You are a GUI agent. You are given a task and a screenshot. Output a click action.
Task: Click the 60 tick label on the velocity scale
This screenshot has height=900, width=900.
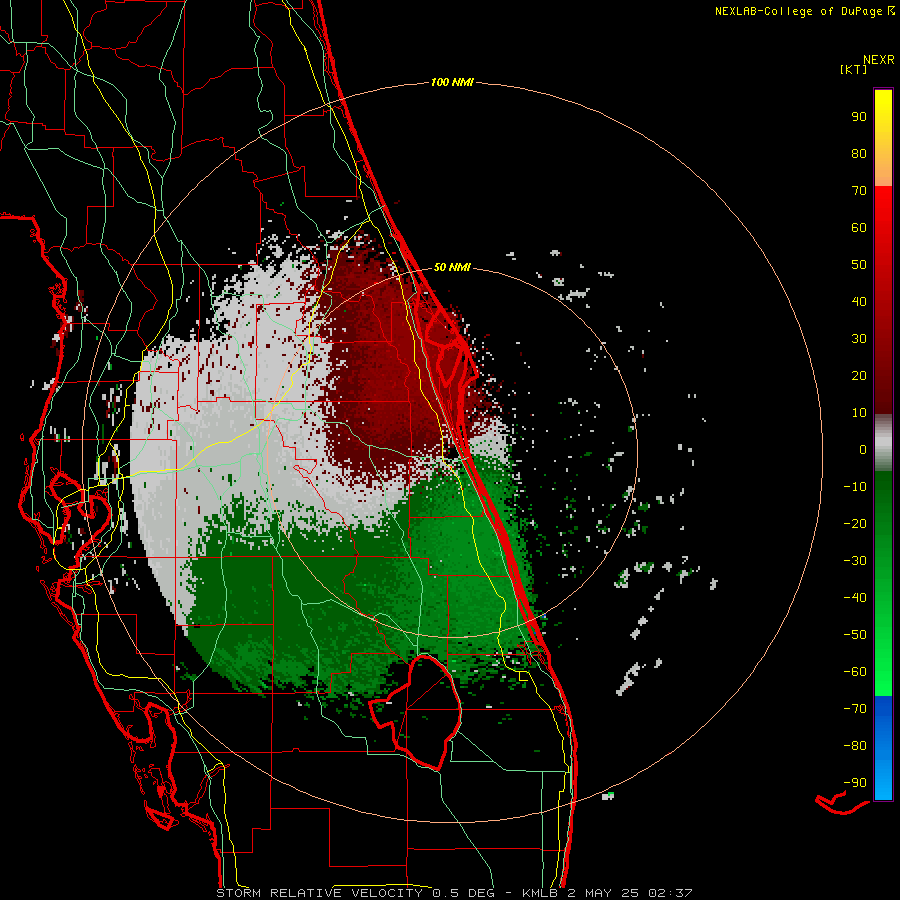tap(859, 227)
